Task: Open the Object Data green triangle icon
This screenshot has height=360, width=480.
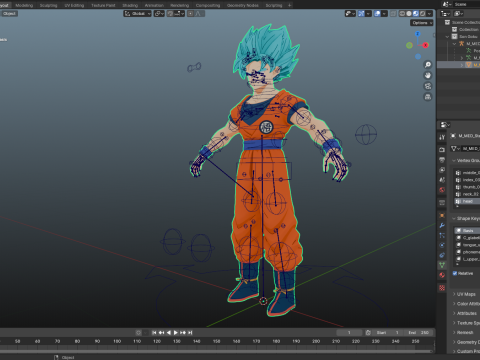Action: pyautogui.click(x=442, y=265)
